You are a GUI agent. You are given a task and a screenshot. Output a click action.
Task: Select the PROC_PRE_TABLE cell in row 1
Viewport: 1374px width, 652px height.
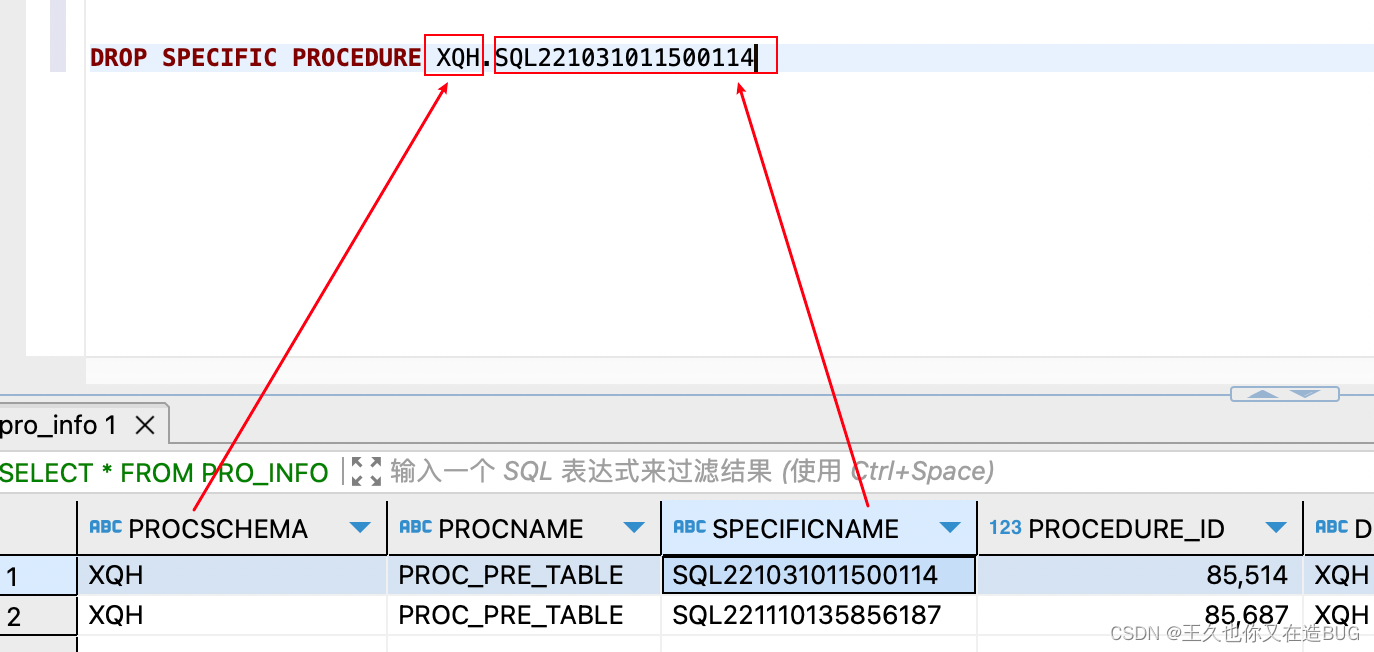tap(510, 575)
